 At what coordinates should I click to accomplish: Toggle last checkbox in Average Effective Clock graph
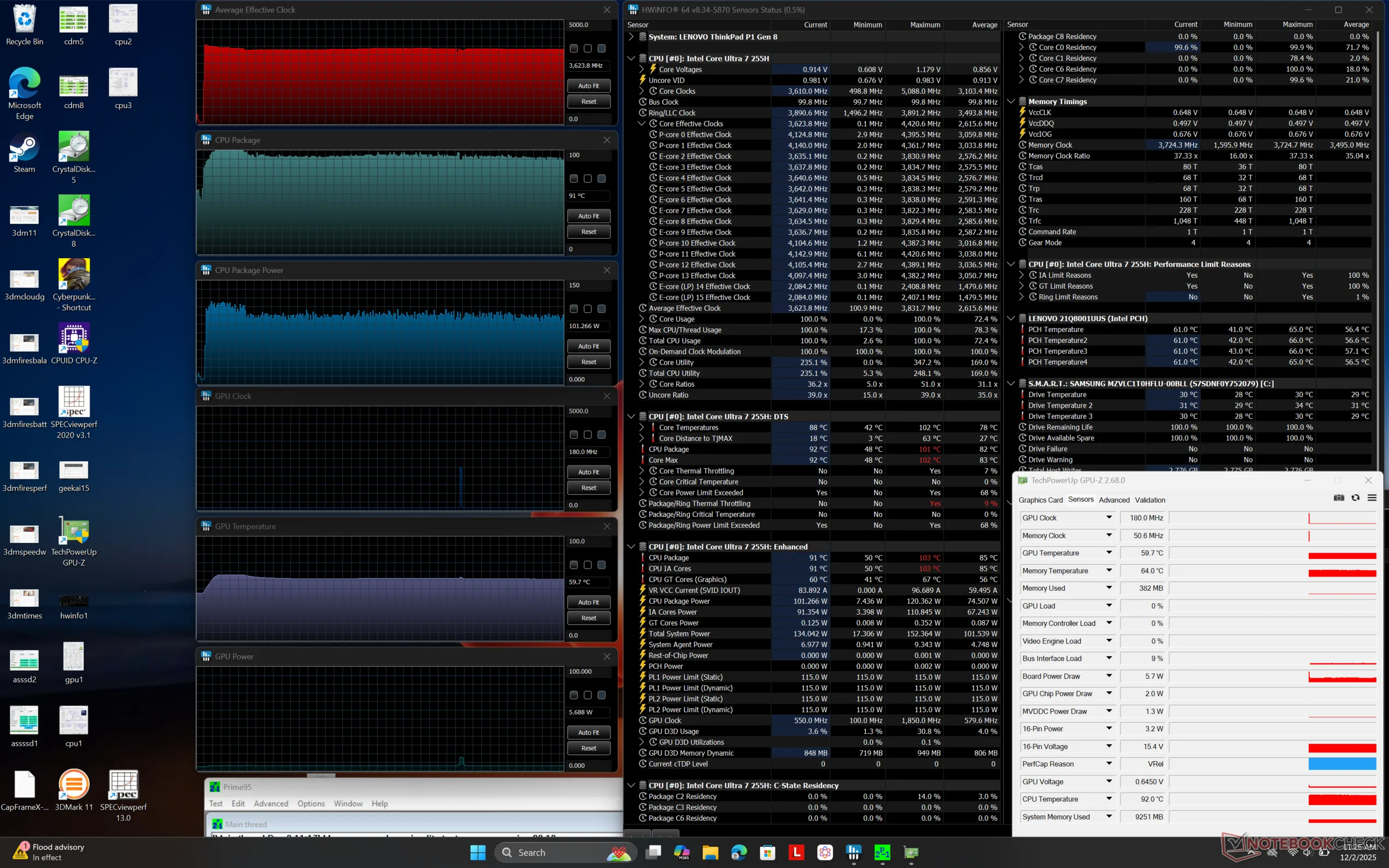(x=601, y=49)
